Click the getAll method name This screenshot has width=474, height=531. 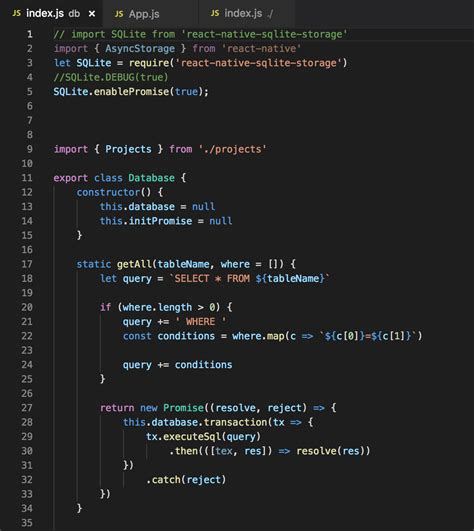coord(134,264)
